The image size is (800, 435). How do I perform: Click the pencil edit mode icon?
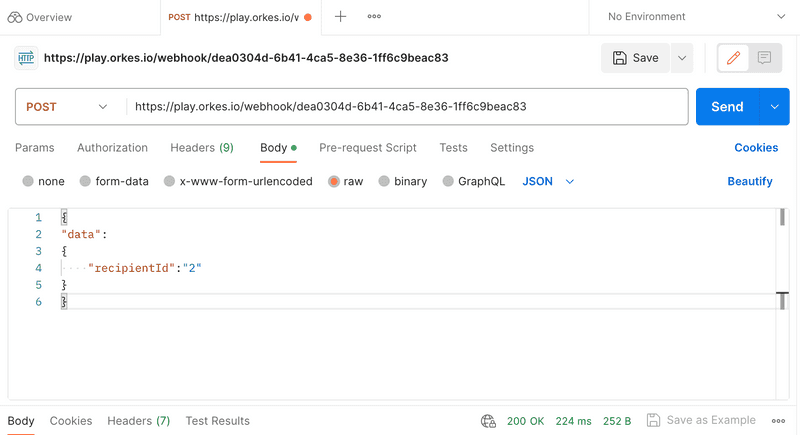coord(733,58)
